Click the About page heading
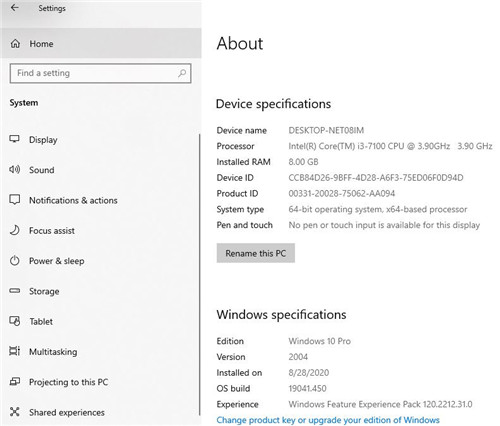This screenshot has width=500, height=426. coord(240,44)
